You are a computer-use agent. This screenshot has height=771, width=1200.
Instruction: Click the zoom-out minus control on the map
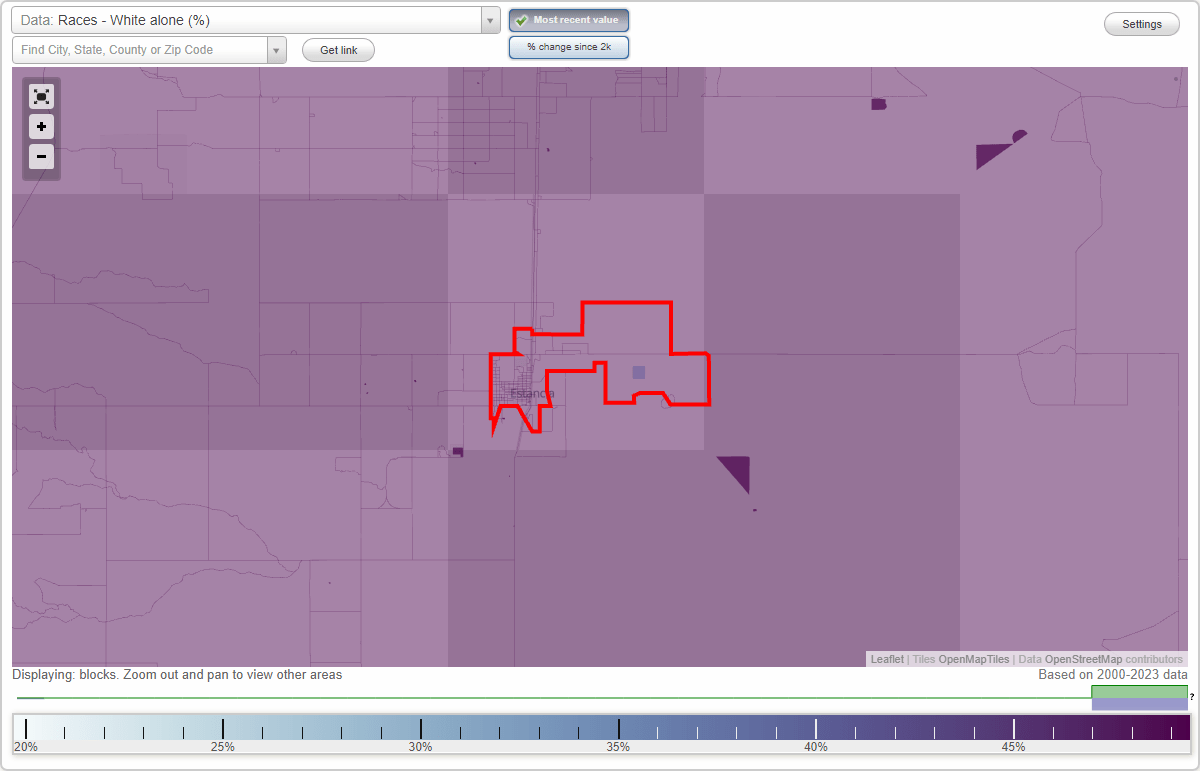pyautogui.click(x=41, y=157)
